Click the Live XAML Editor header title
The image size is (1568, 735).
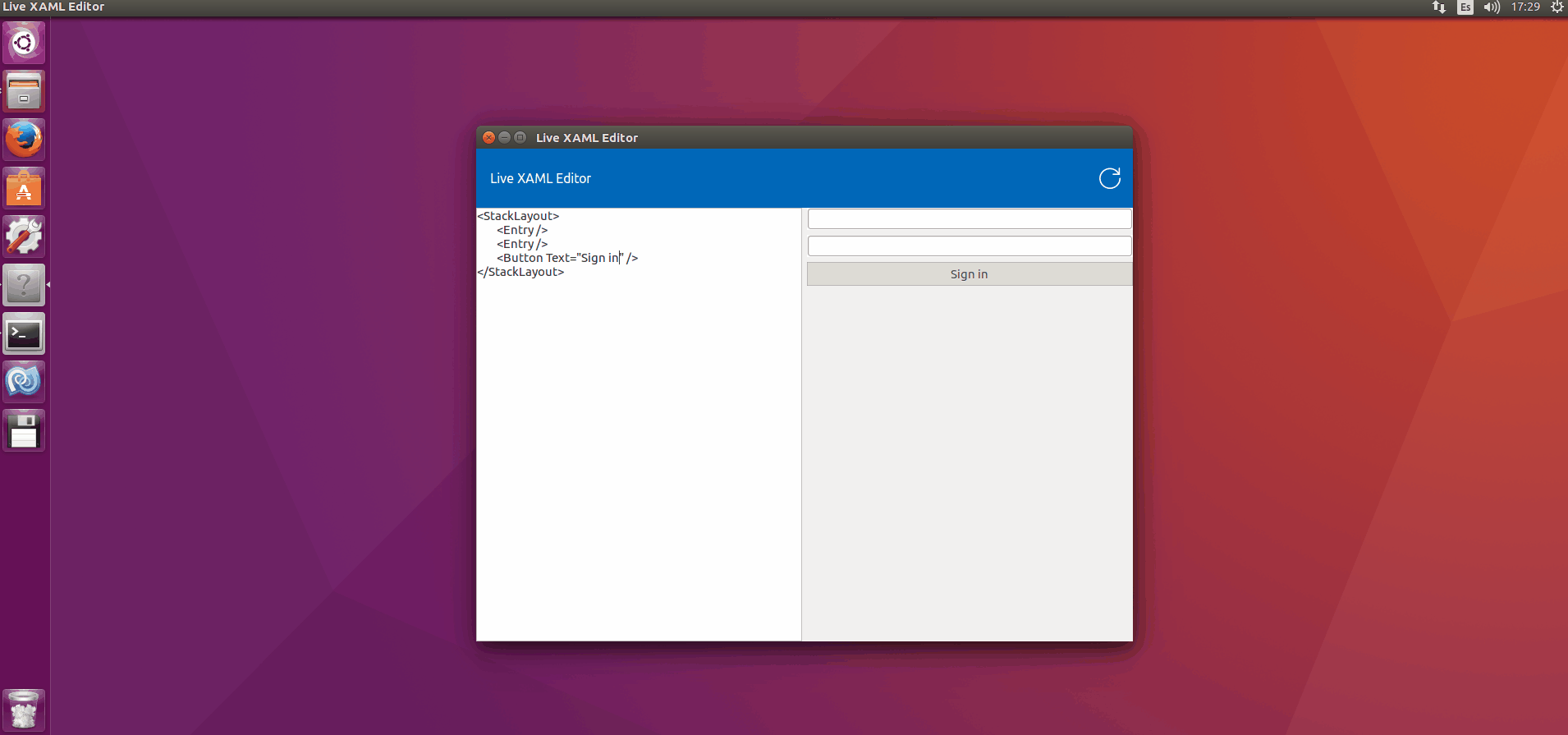540,178
